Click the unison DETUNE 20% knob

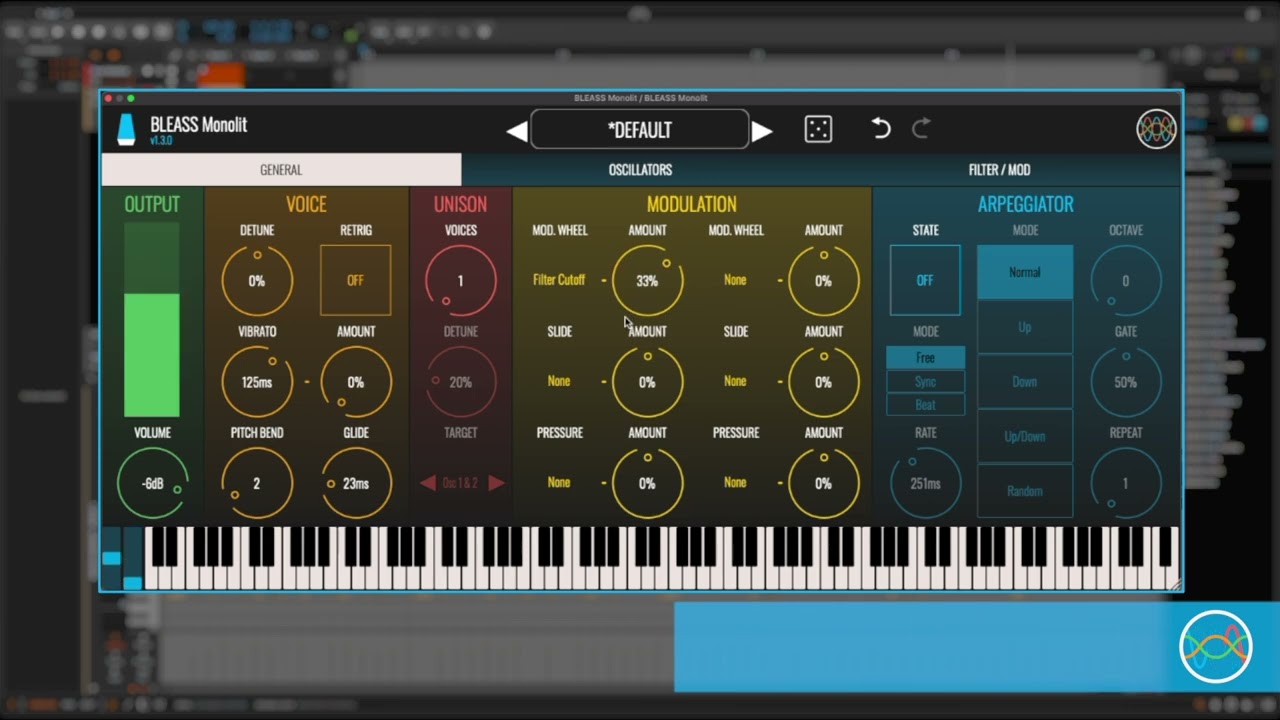coord(461,382)
